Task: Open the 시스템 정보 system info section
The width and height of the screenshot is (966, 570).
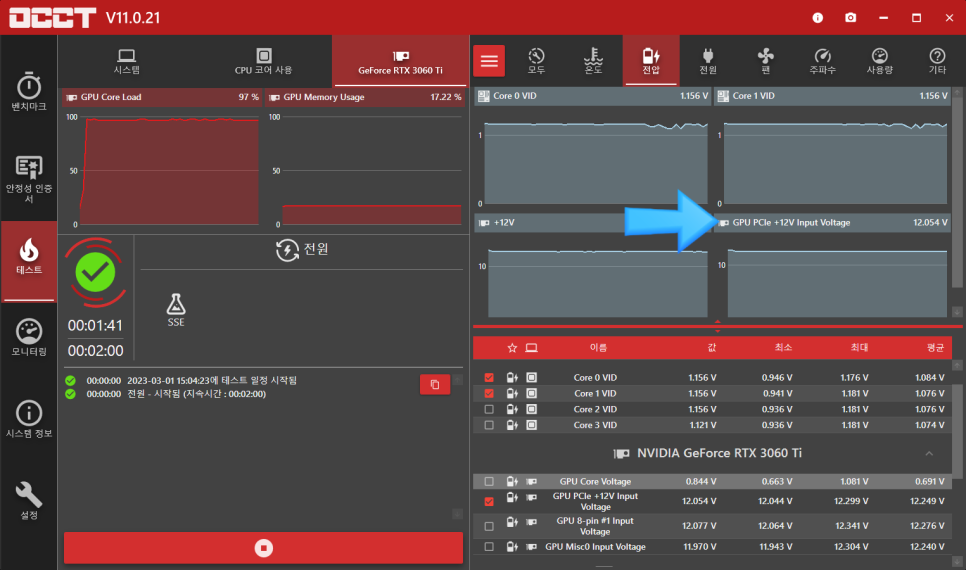Action: pos(28,419)
